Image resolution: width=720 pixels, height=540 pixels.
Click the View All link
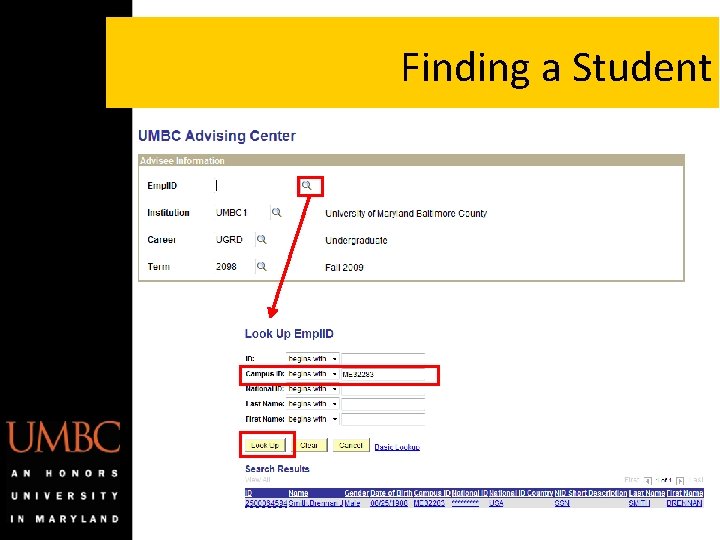pyautogui.click(x=258, y=479)
